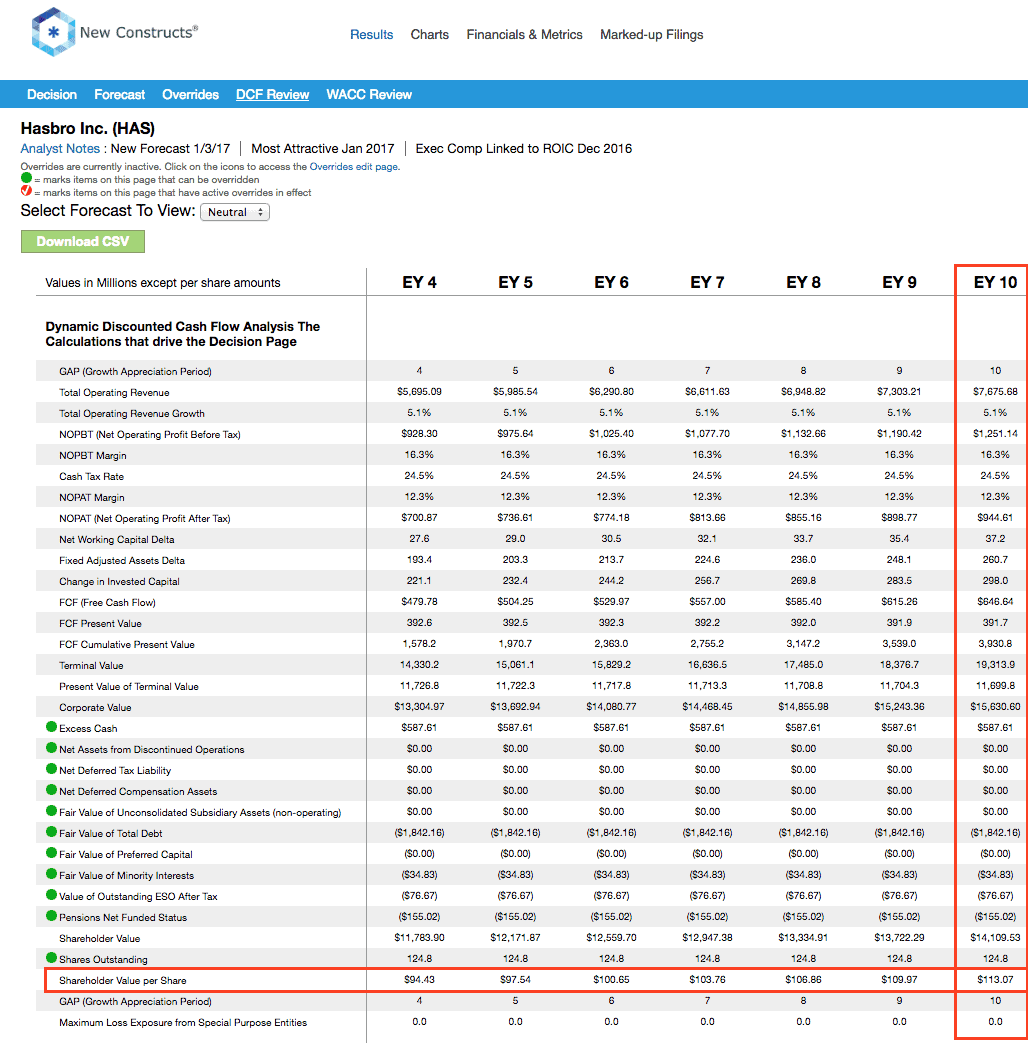The image size is (1028, 1043).
Task: Open the Results top navigation item
Action: tap(371, 35)
